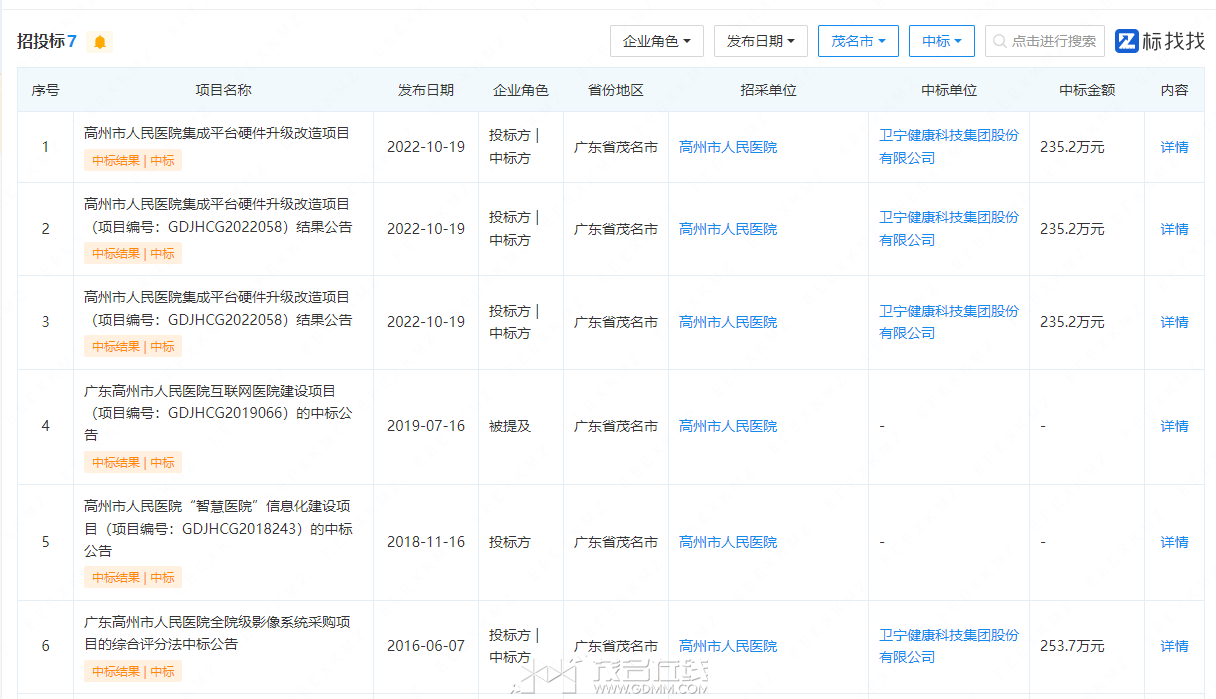Viewport: 1216px width, 699px height.
Task: Click the 标找找 logo icon
Action: [1127, 41]
